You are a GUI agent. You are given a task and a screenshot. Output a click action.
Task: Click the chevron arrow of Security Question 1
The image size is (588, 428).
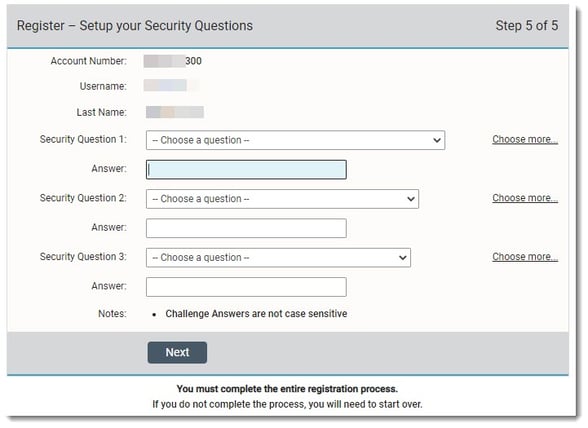436,140
